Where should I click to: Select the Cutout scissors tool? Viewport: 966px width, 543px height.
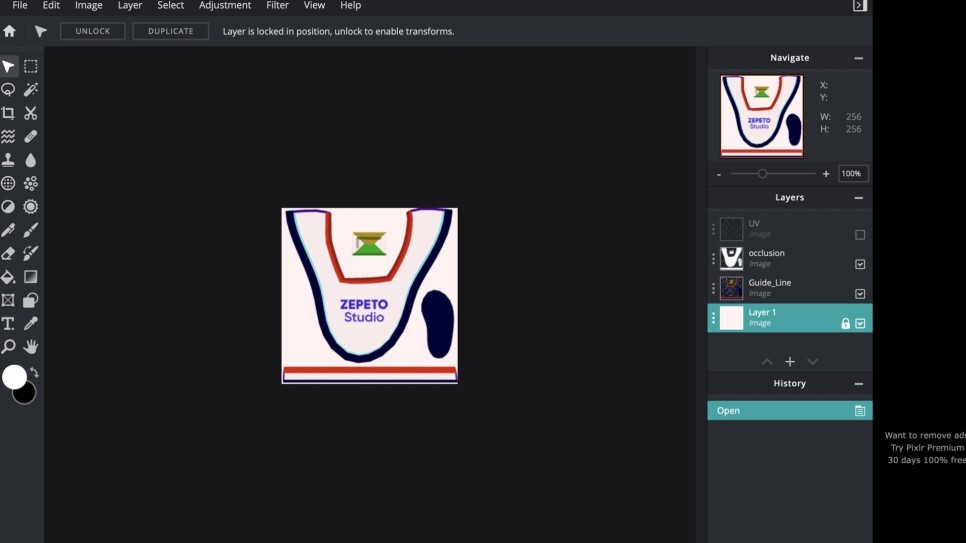pos(30,113)
